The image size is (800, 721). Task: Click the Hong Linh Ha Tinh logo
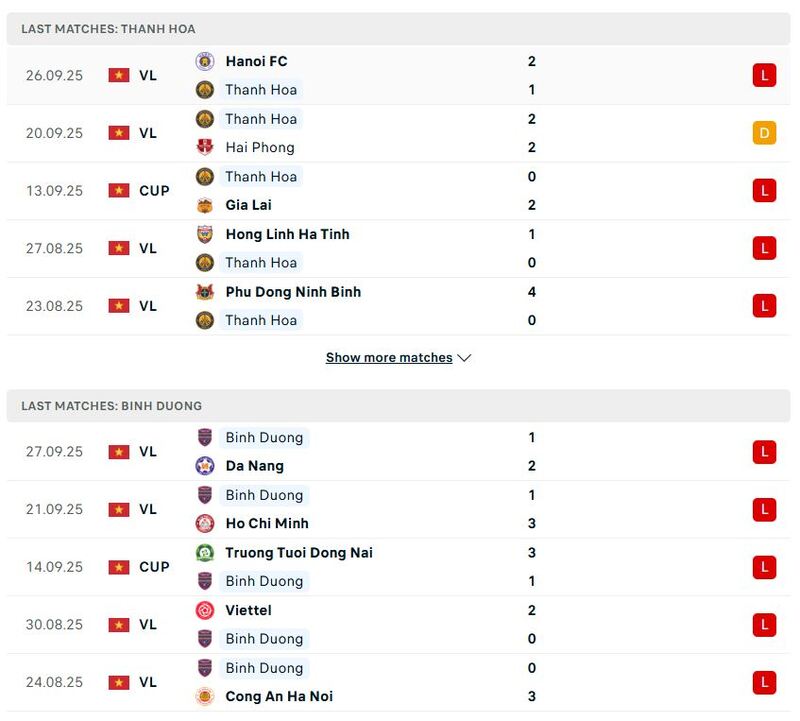tap(205, 234)
